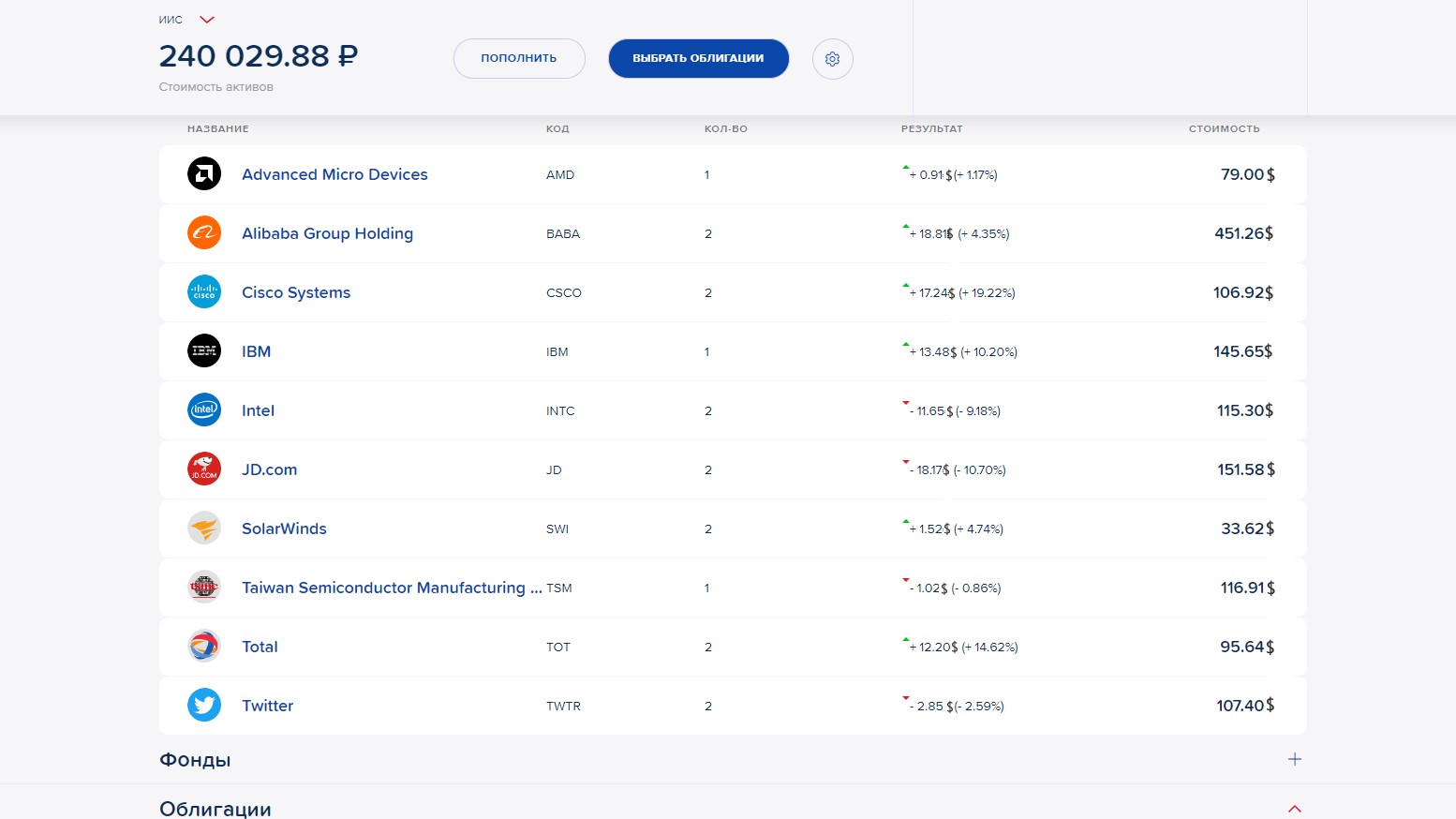This screenshot has width=1456, height=819.
Task: Click the BABA ticker code
Action: click(x=563, y=234)
